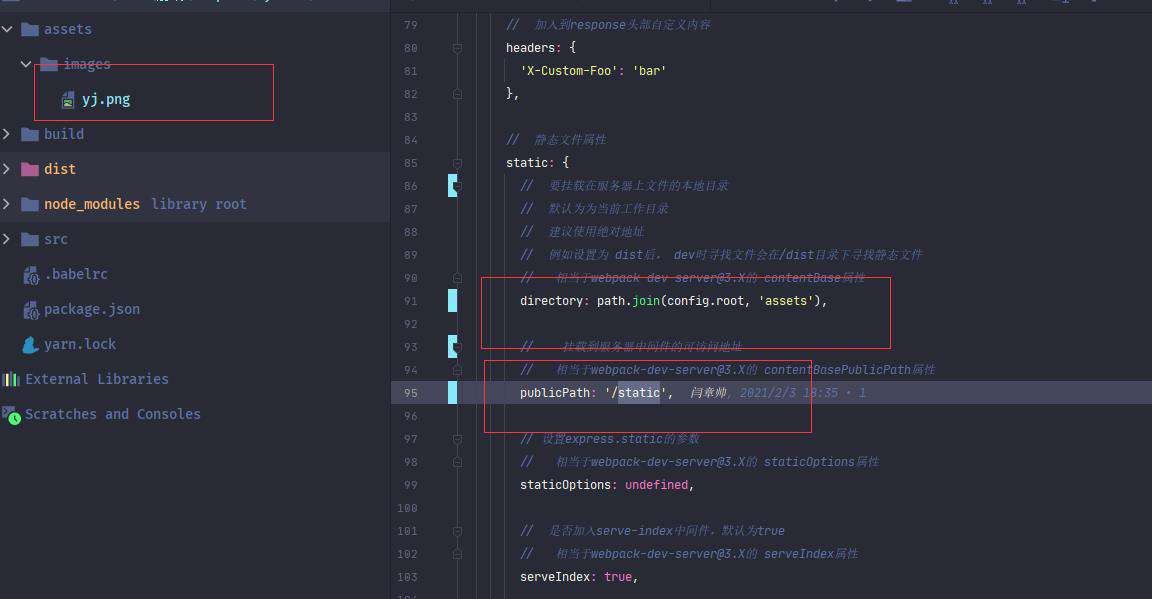Click the External Libraries icon
Viewport: 1152px width, 599px height.
point(11,379)
